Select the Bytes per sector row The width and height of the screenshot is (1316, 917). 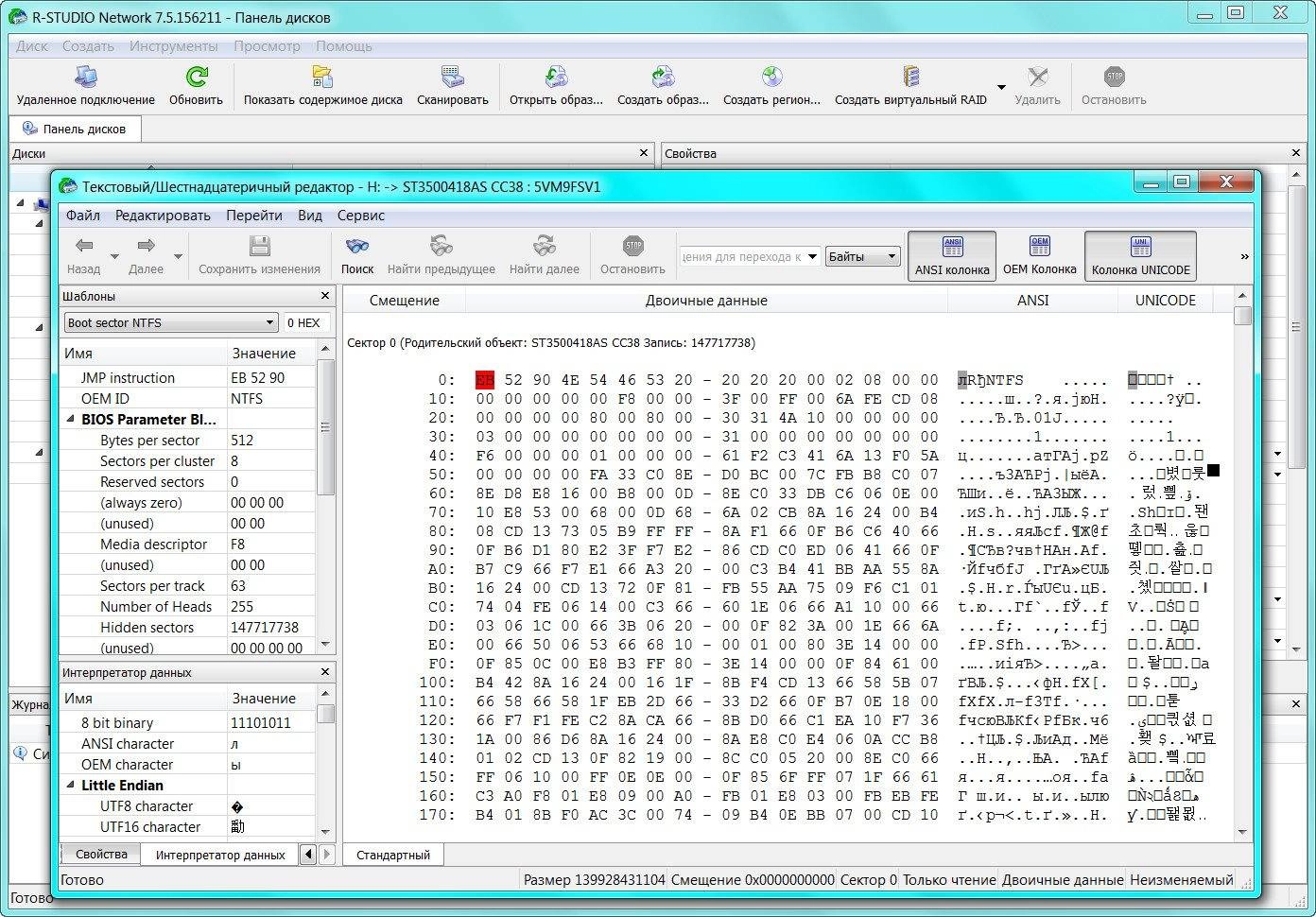[187, 440]
